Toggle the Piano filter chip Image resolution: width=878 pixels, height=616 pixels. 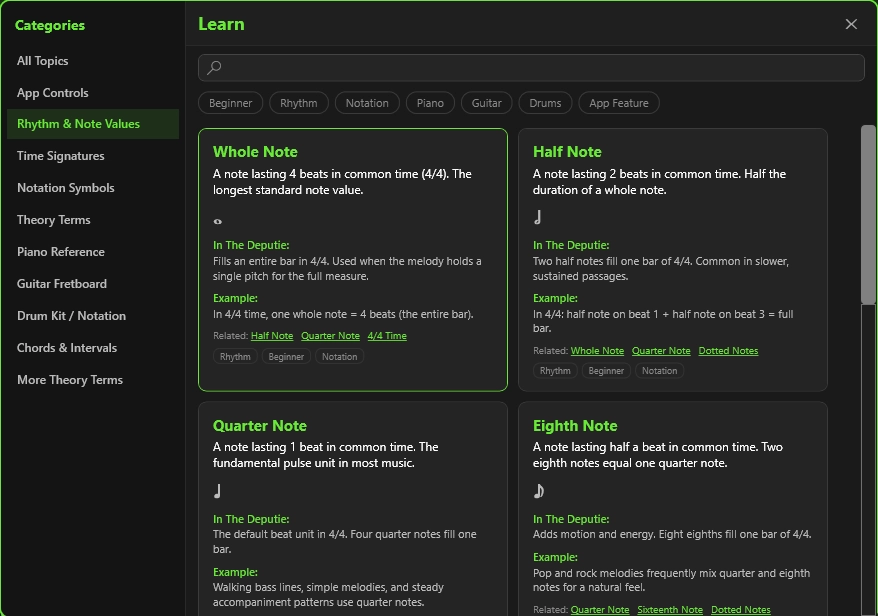(430, 103)
